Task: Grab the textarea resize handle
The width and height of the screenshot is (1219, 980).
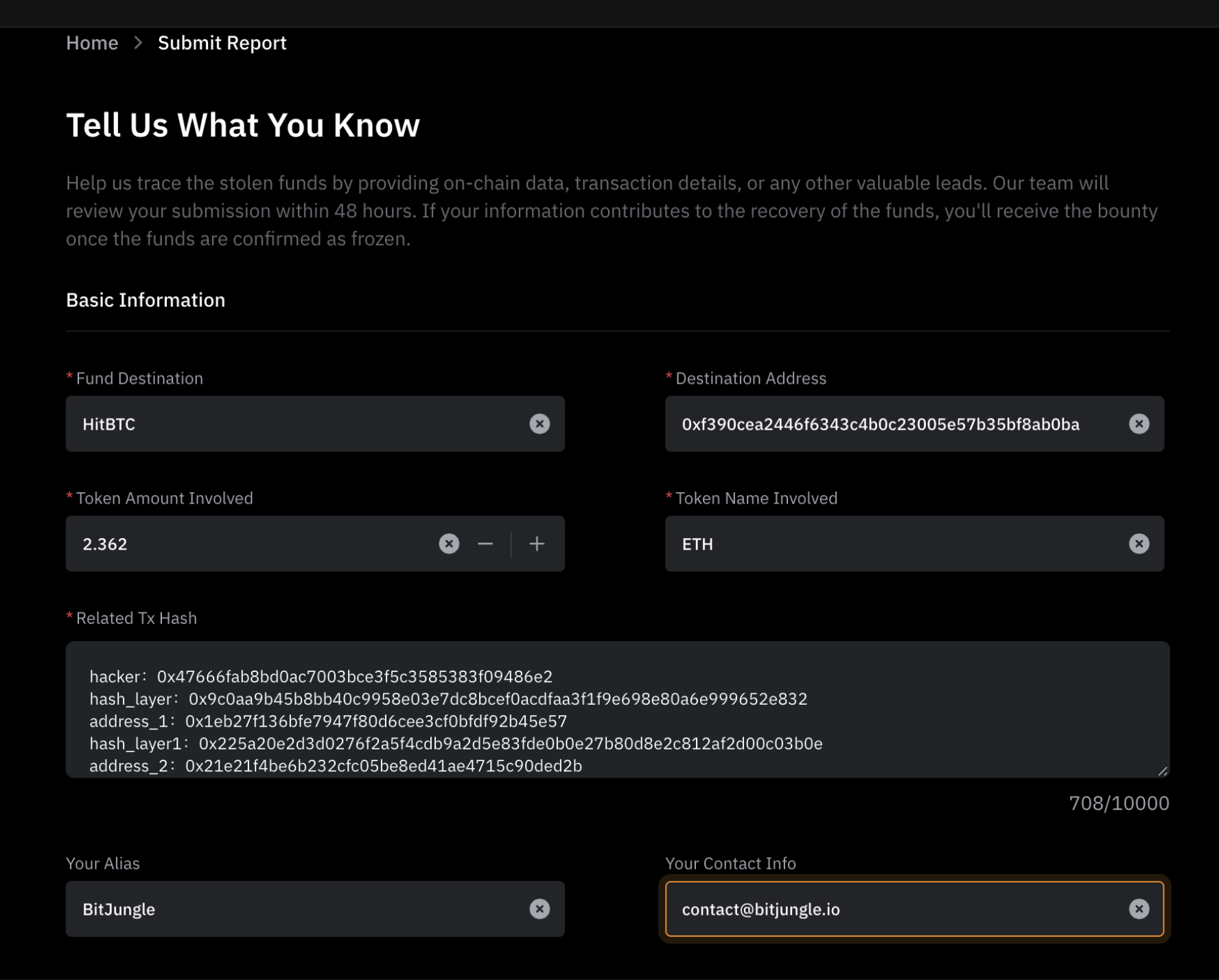Action: point(1163,771)
